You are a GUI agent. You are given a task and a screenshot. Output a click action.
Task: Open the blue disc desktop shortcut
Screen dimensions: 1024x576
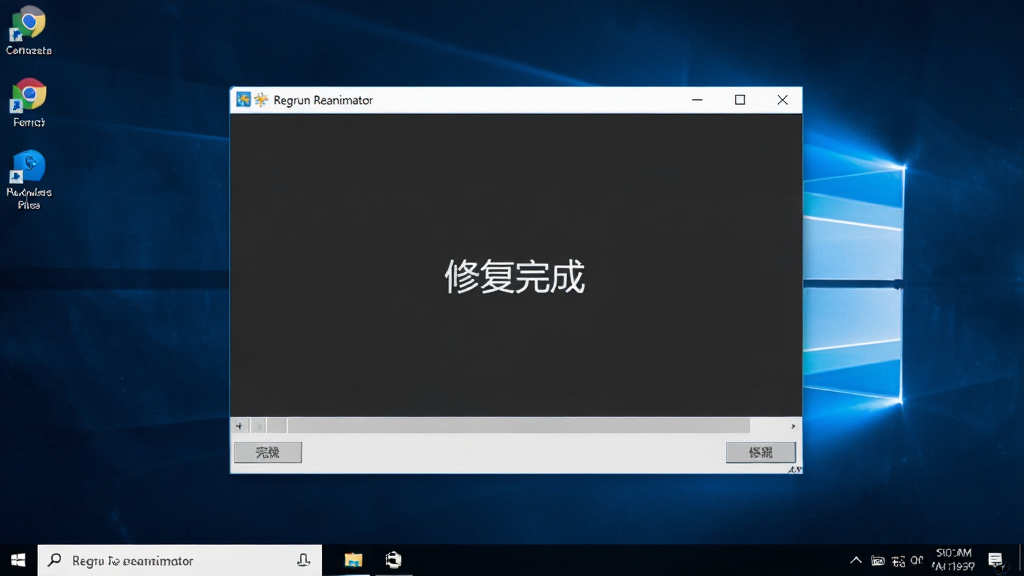(x=28, y=180)
